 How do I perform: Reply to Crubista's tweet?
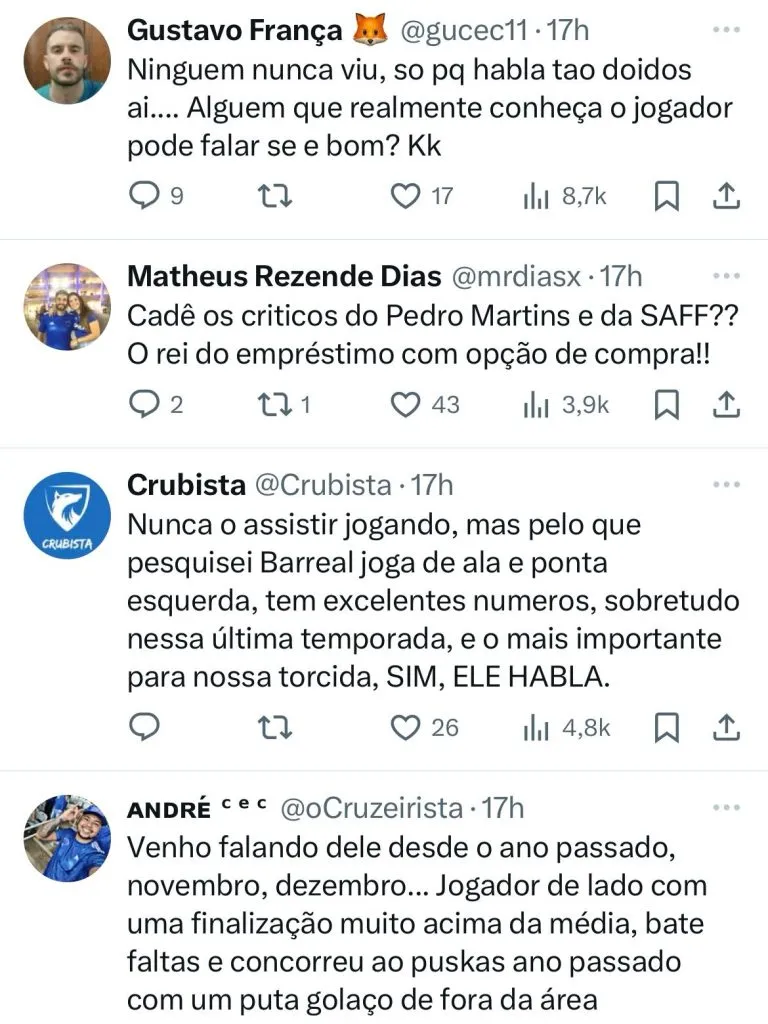point(146,727)
